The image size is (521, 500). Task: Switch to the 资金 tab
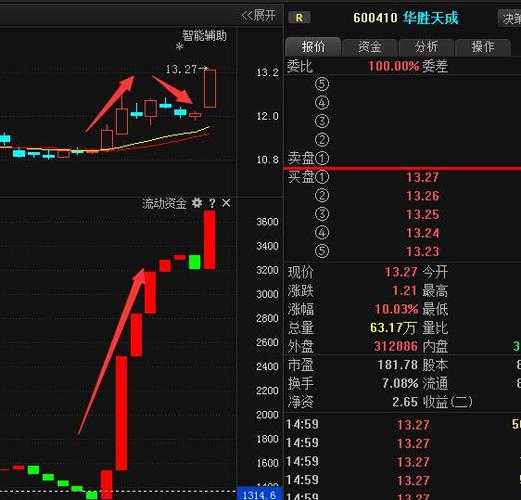370,47
